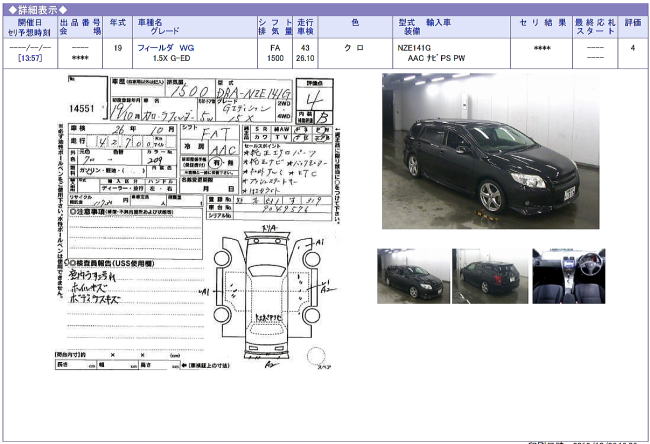This screenshot has width=650, height=444.
Task: Click the 1500 displacement value
Action: 275,58
